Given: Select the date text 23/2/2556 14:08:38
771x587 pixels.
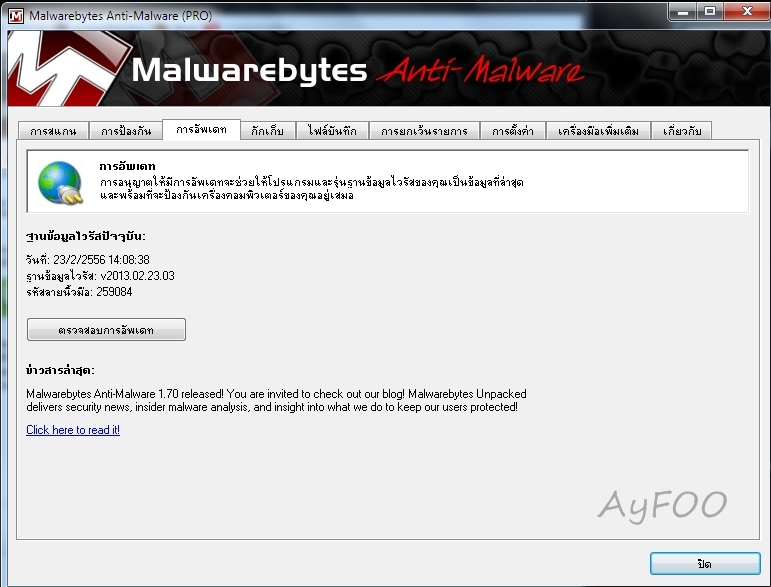Looking at the screenshot, I should coord(101,260).
